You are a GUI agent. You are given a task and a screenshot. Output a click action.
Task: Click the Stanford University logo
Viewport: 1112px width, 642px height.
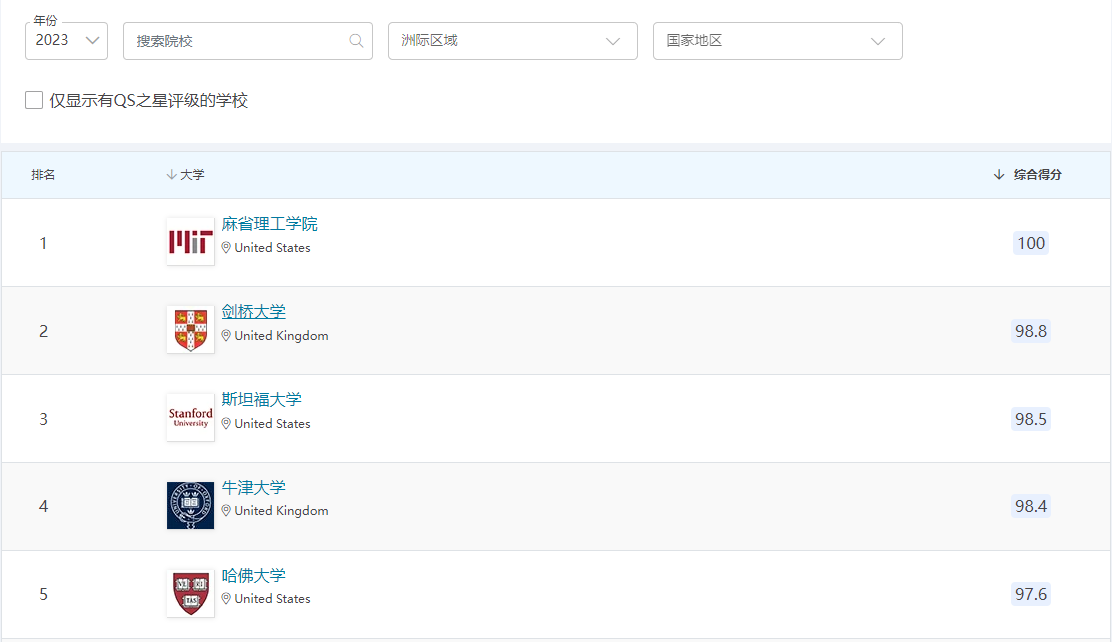[x=190, y=418]
